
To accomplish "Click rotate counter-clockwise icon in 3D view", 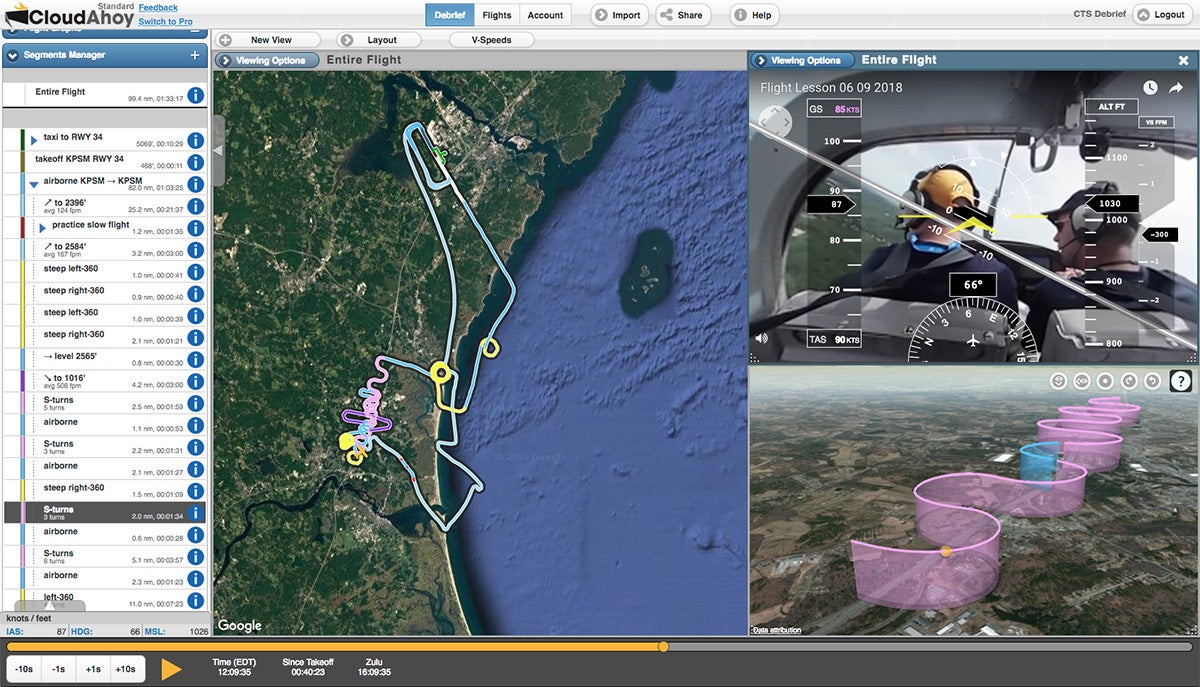I will [x=1152, y=381].
